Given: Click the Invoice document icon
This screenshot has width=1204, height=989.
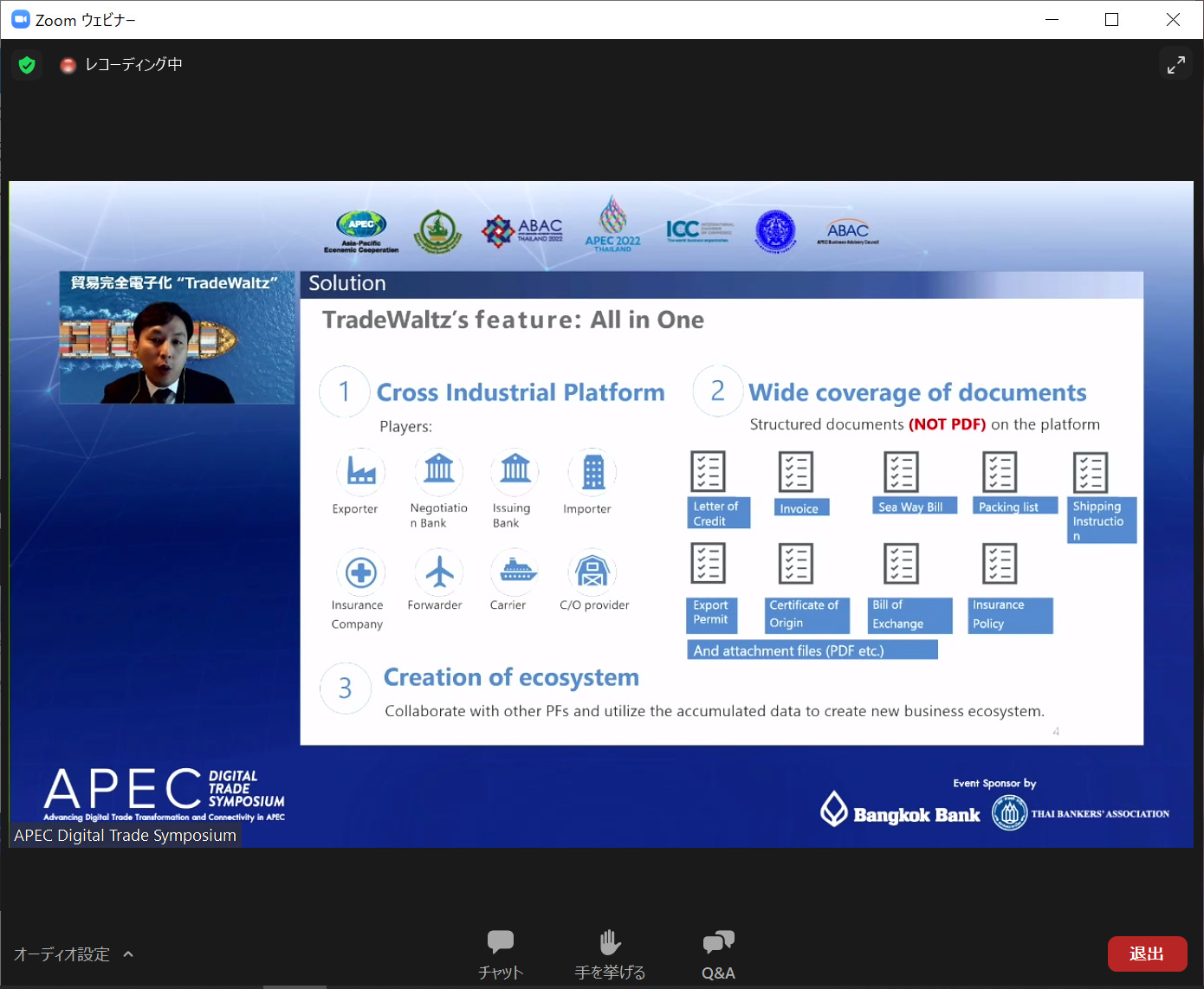Looking at the screenshot, I should (x=795, y=472).
